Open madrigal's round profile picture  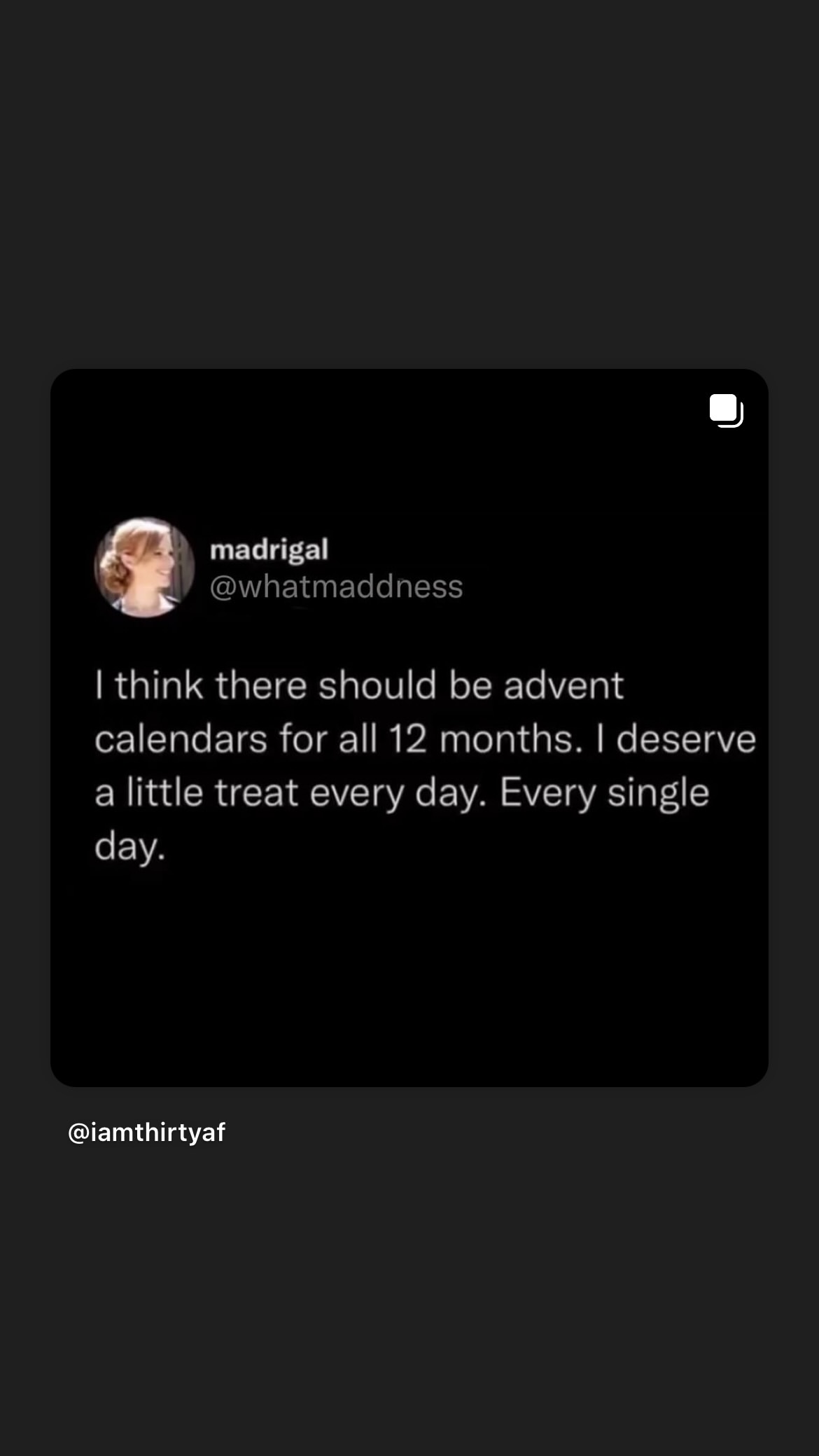pyautogui.click(x=144, y=568)
